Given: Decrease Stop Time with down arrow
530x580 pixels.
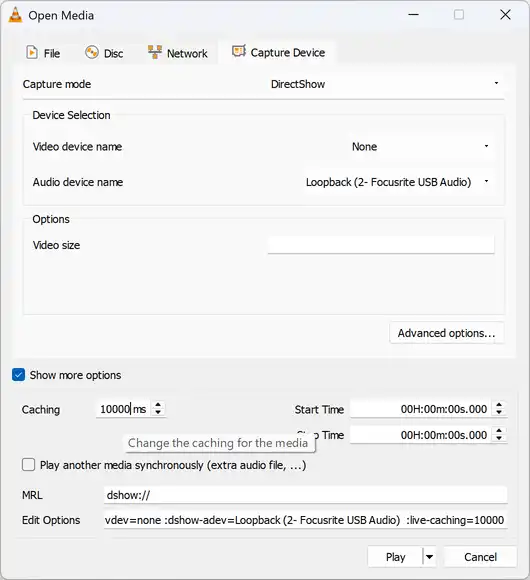Looking at the screenshot, I should [x=499, y=439].
